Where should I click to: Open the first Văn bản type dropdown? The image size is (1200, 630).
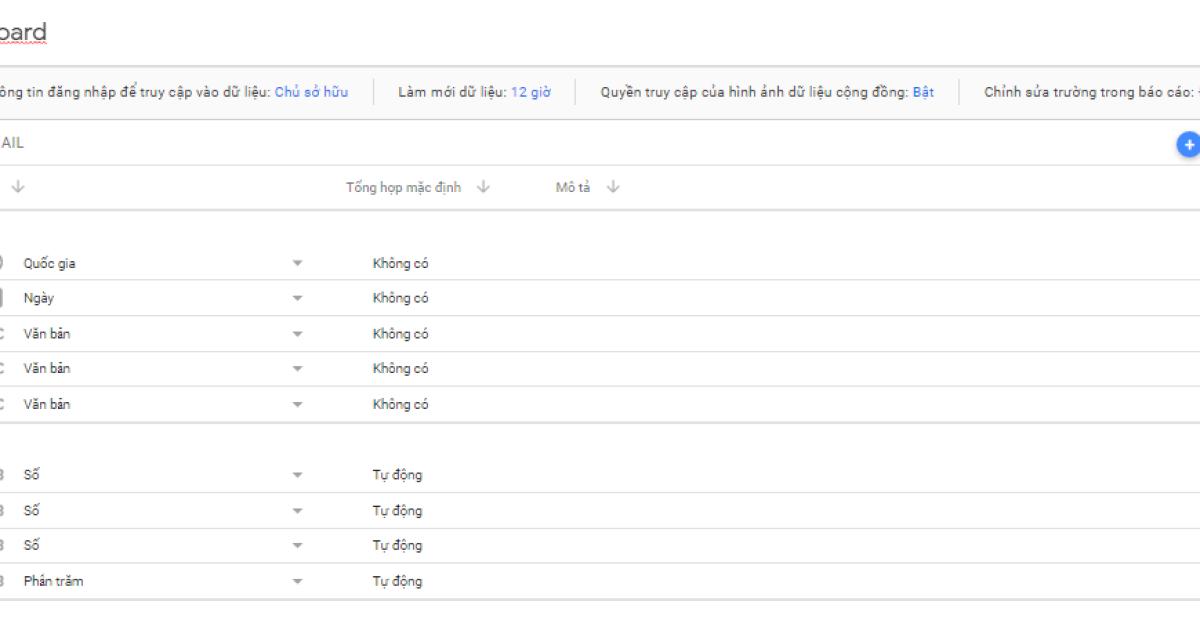(297, 334)
